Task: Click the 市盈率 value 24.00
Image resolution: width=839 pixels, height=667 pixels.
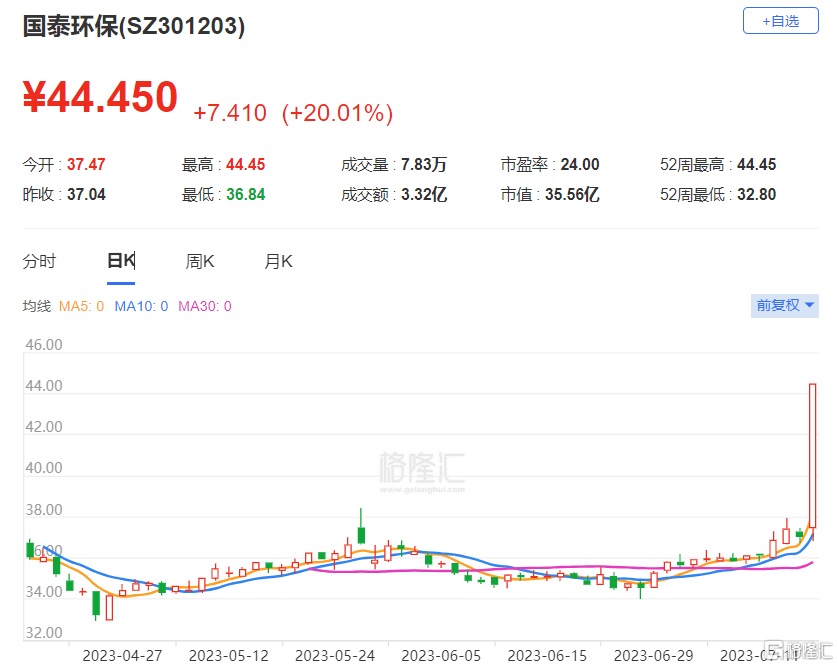Action: tap(580, 165)
